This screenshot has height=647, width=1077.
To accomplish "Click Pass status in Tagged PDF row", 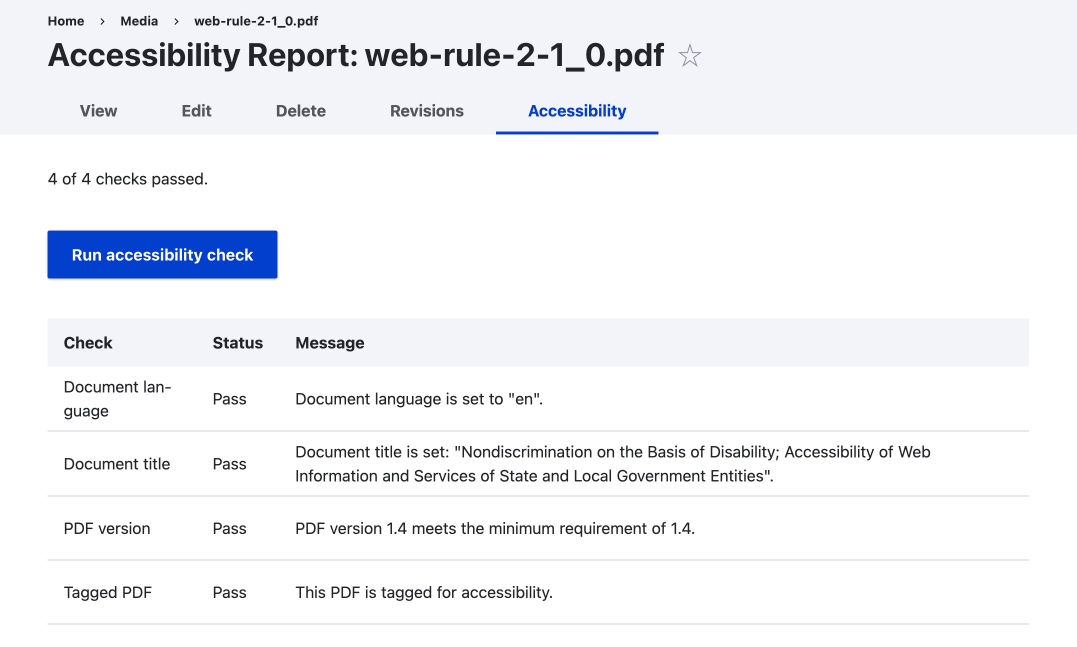I will click(229, 593).
